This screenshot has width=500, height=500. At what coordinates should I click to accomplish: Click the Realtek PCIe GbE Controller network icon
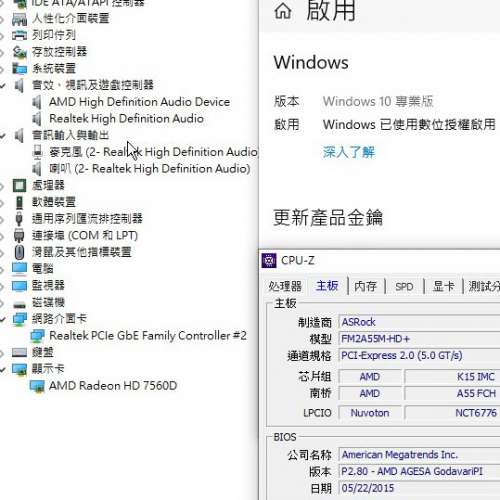[37, 336]
